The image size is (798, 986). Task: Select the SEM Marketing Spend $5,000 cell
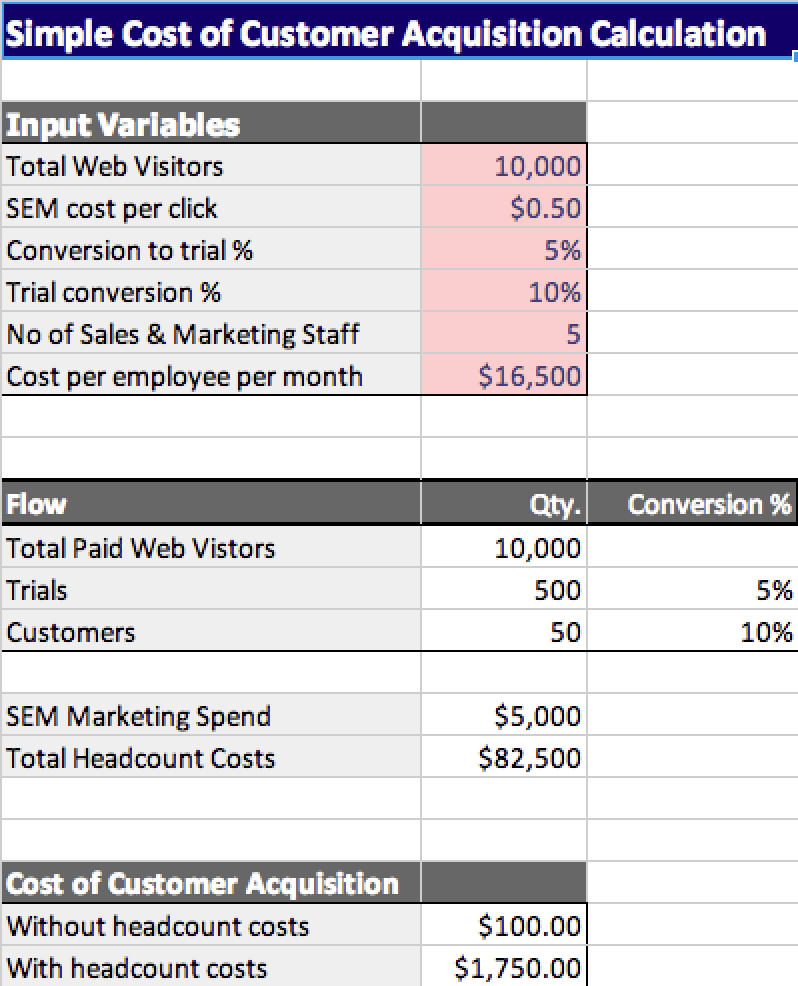(x=503, y=716)
